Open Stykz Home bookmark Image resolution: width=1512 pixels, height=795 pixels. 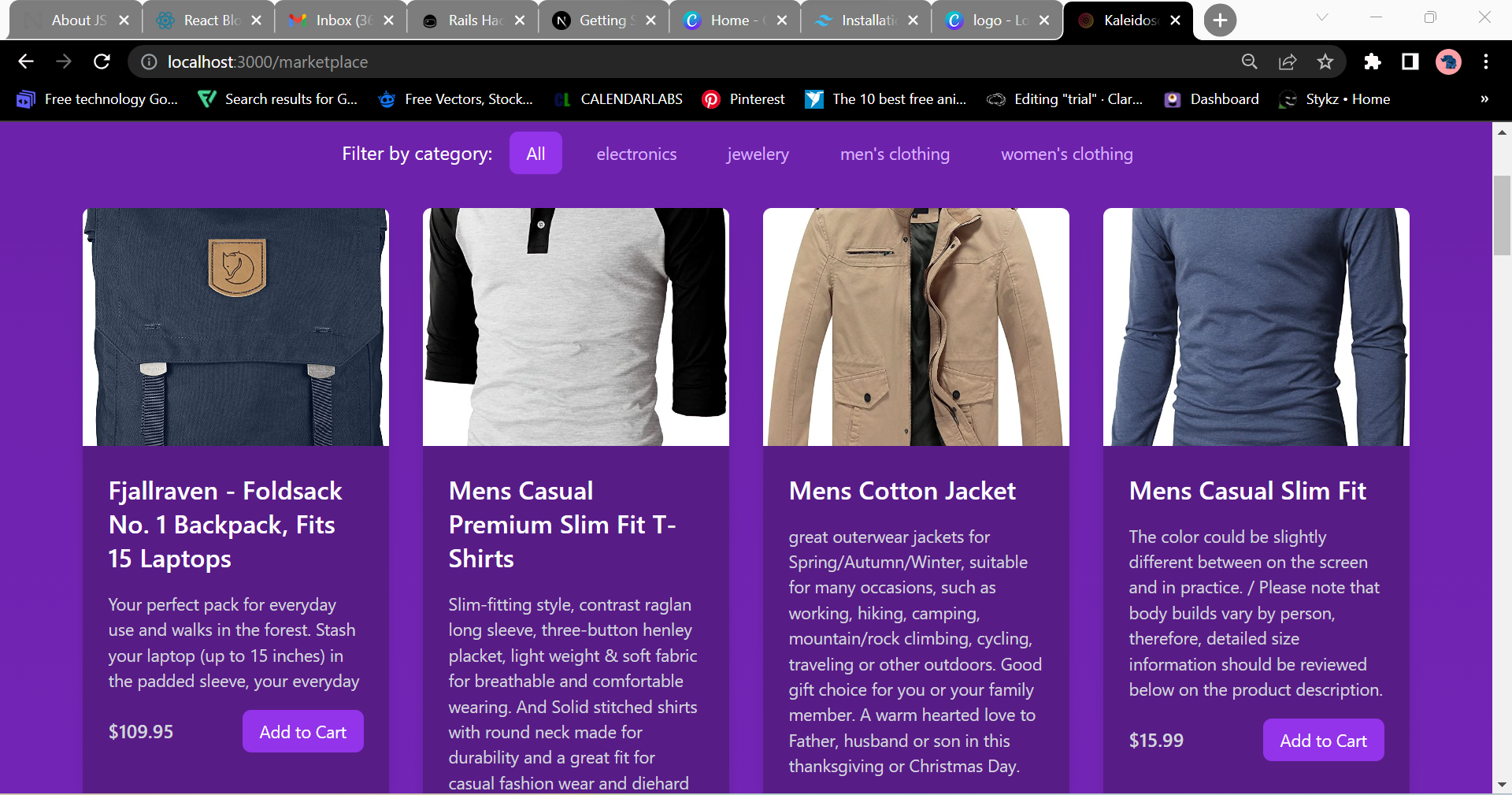1336,99
